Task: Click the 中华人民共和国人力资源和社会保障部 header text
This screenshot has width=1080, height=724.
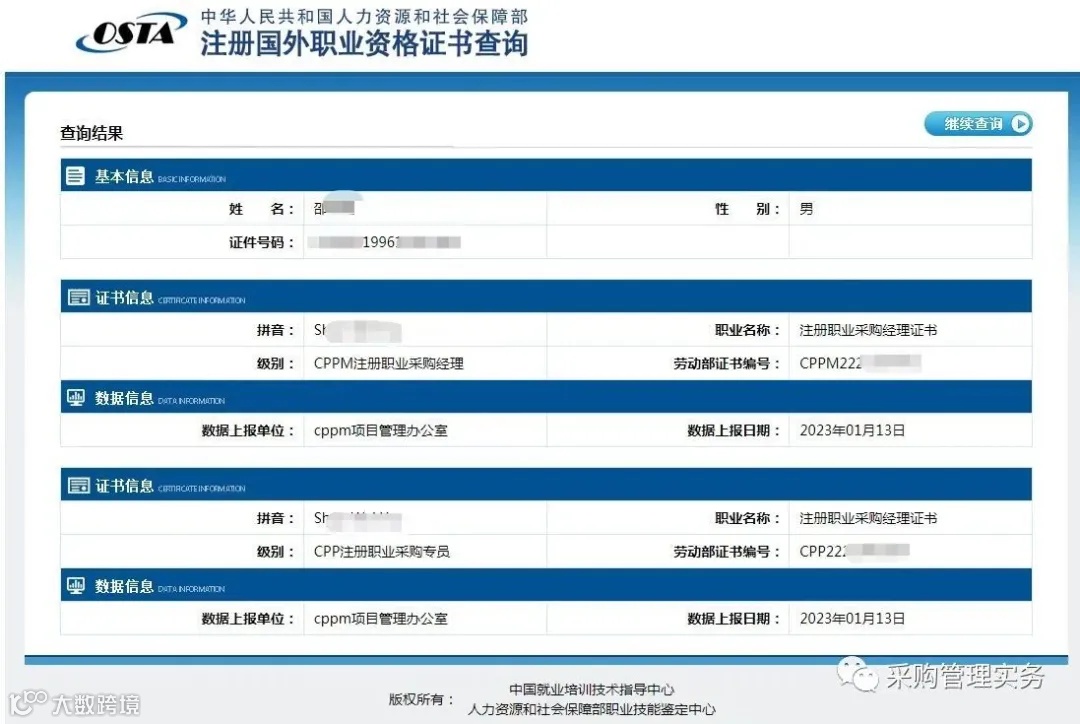Action: point(364,16)
